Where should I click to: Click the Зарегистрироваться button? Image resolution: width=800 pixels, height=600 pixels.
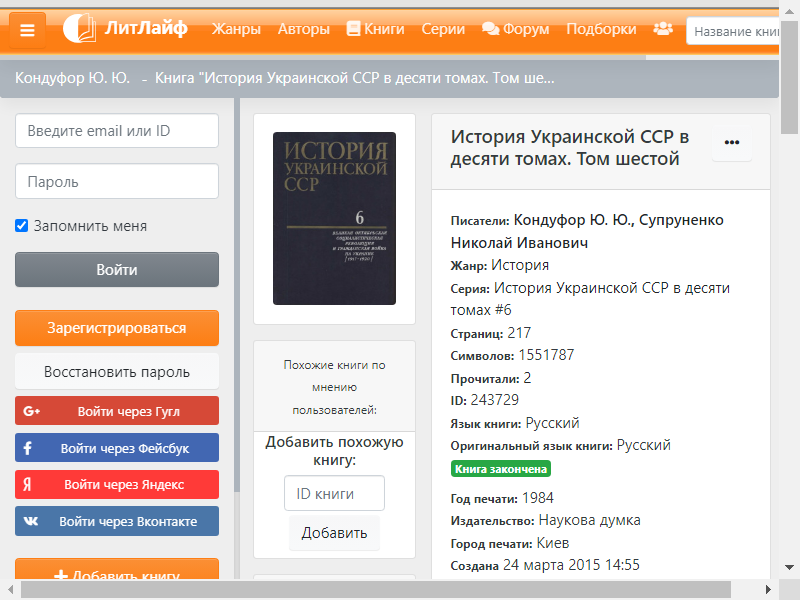click(x=117, y=328)
